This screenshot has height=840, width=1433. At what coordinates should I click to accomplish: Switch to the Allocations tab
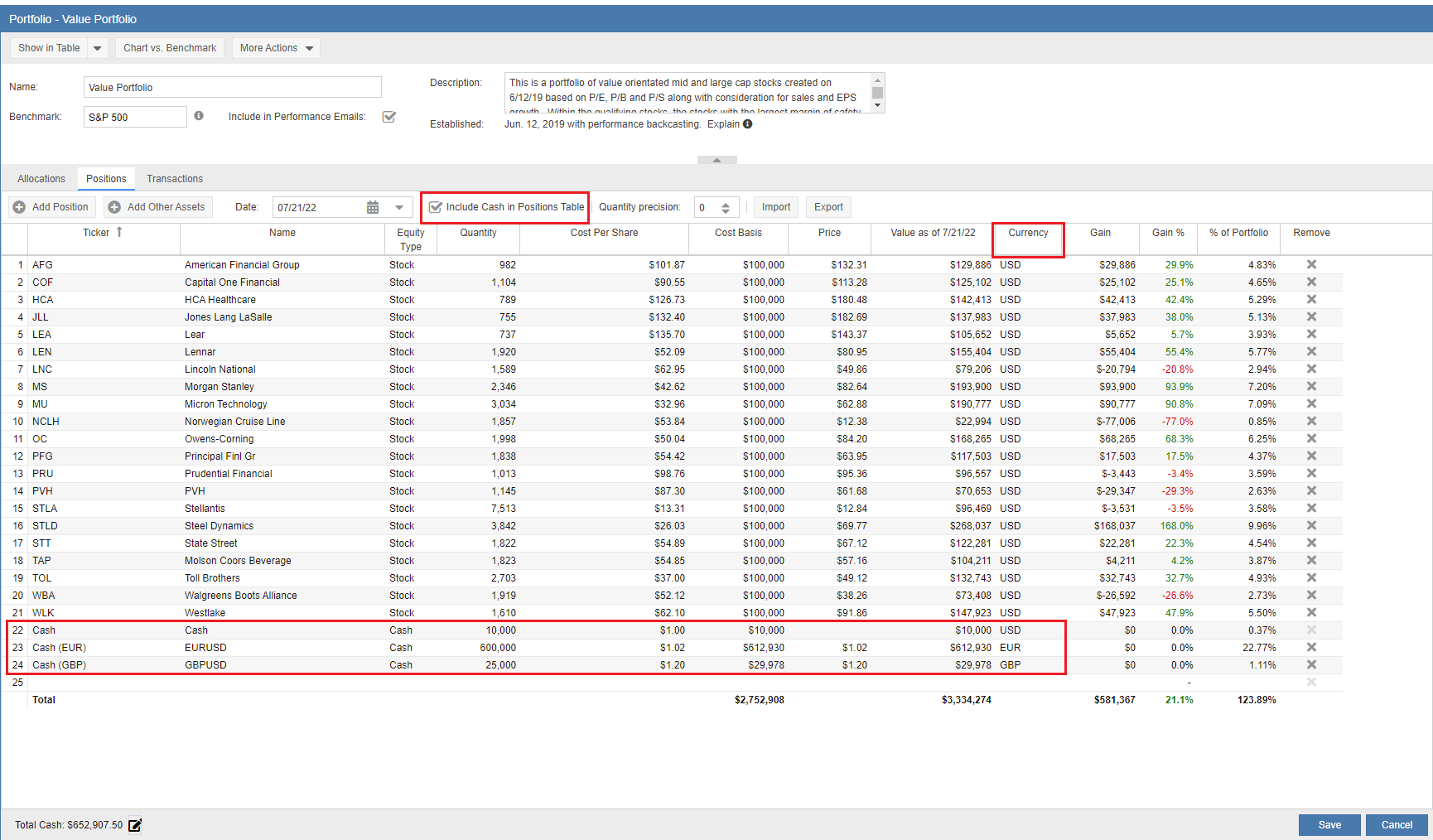point(41,179)
